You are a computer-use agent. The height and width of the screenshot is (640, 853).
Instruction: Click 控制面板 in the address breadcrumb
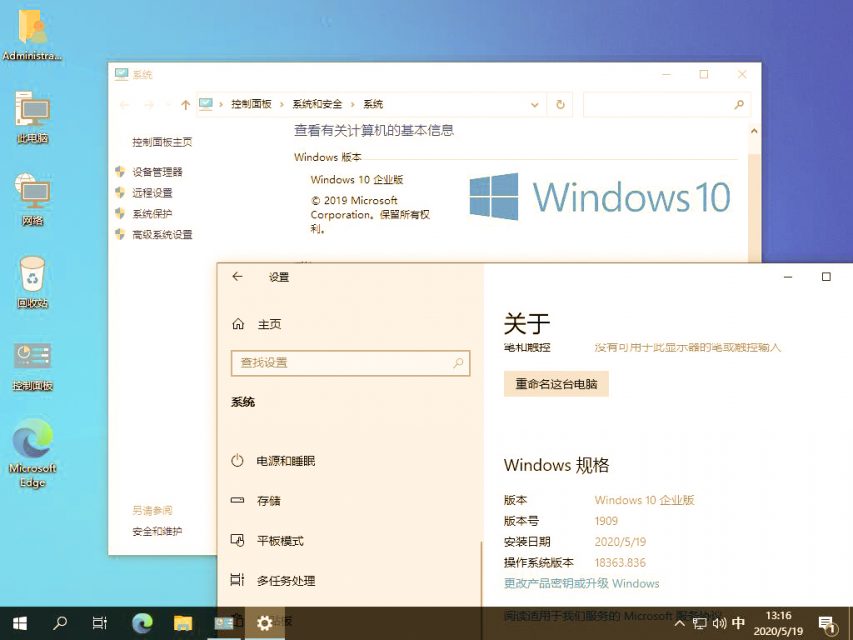tap(251, 104)
